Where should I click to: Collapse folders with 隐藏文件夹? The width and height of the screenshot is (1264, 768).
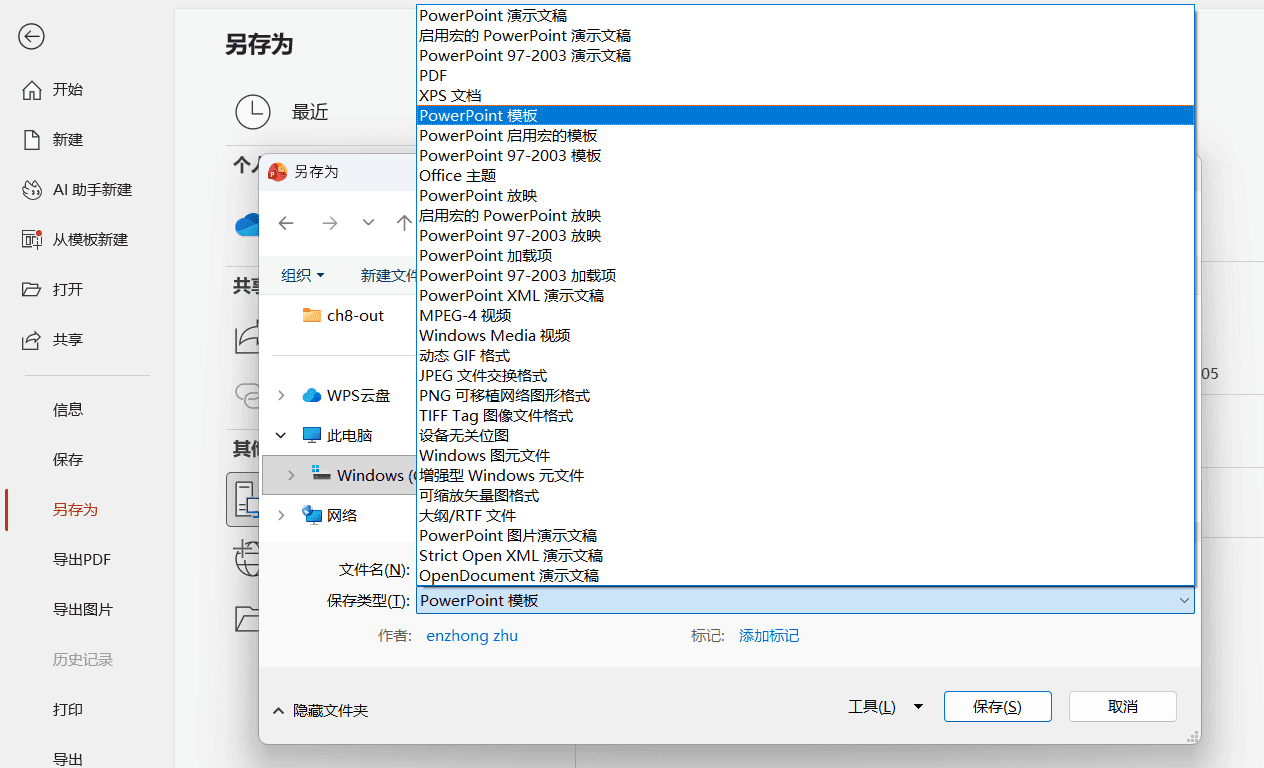pyautogui.click(x=321, y=711)
